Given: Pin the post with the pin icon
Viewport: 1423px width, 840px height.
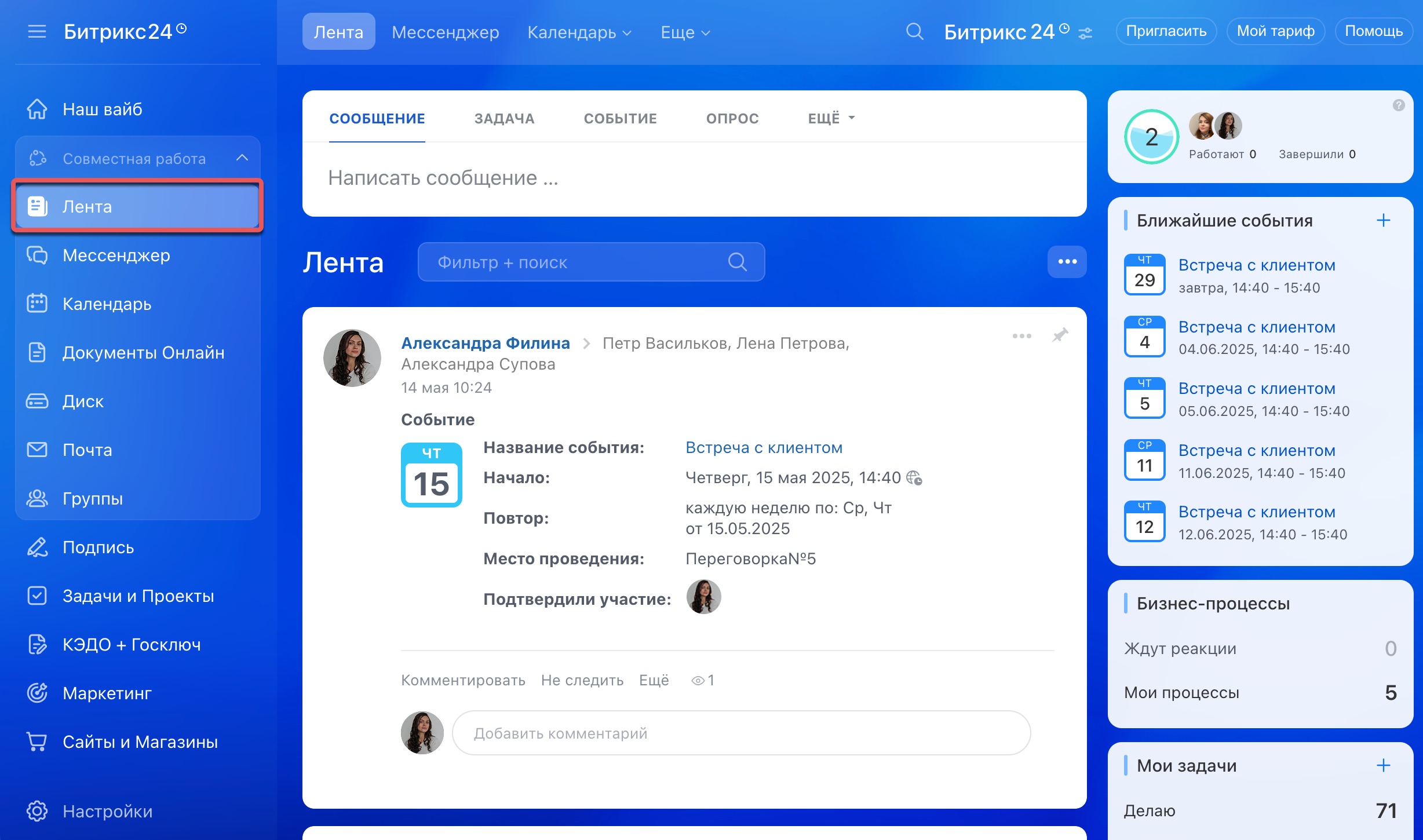Looking at the screenshot, I should pos(1060,335).
